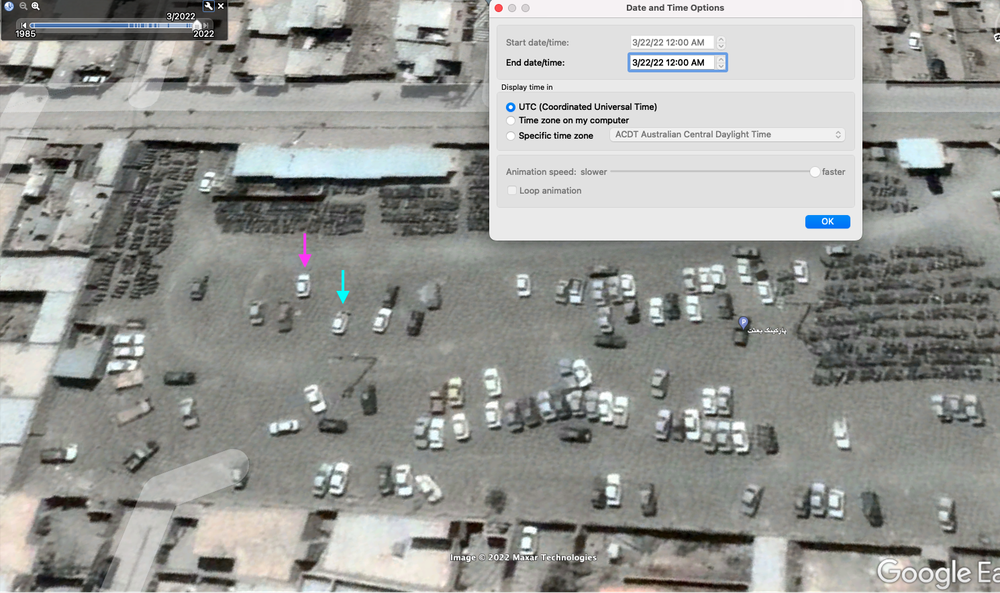
Task: Jump to next imagery date
Action: click(x=205, y=26)
